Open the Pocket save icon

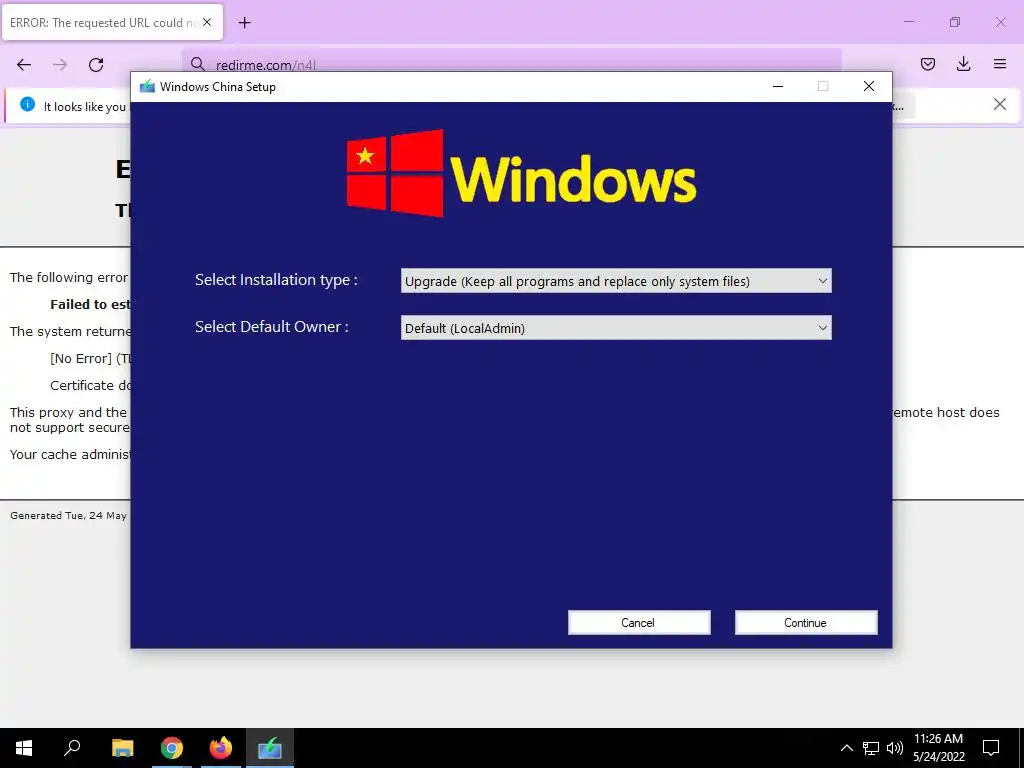(927, 64)
